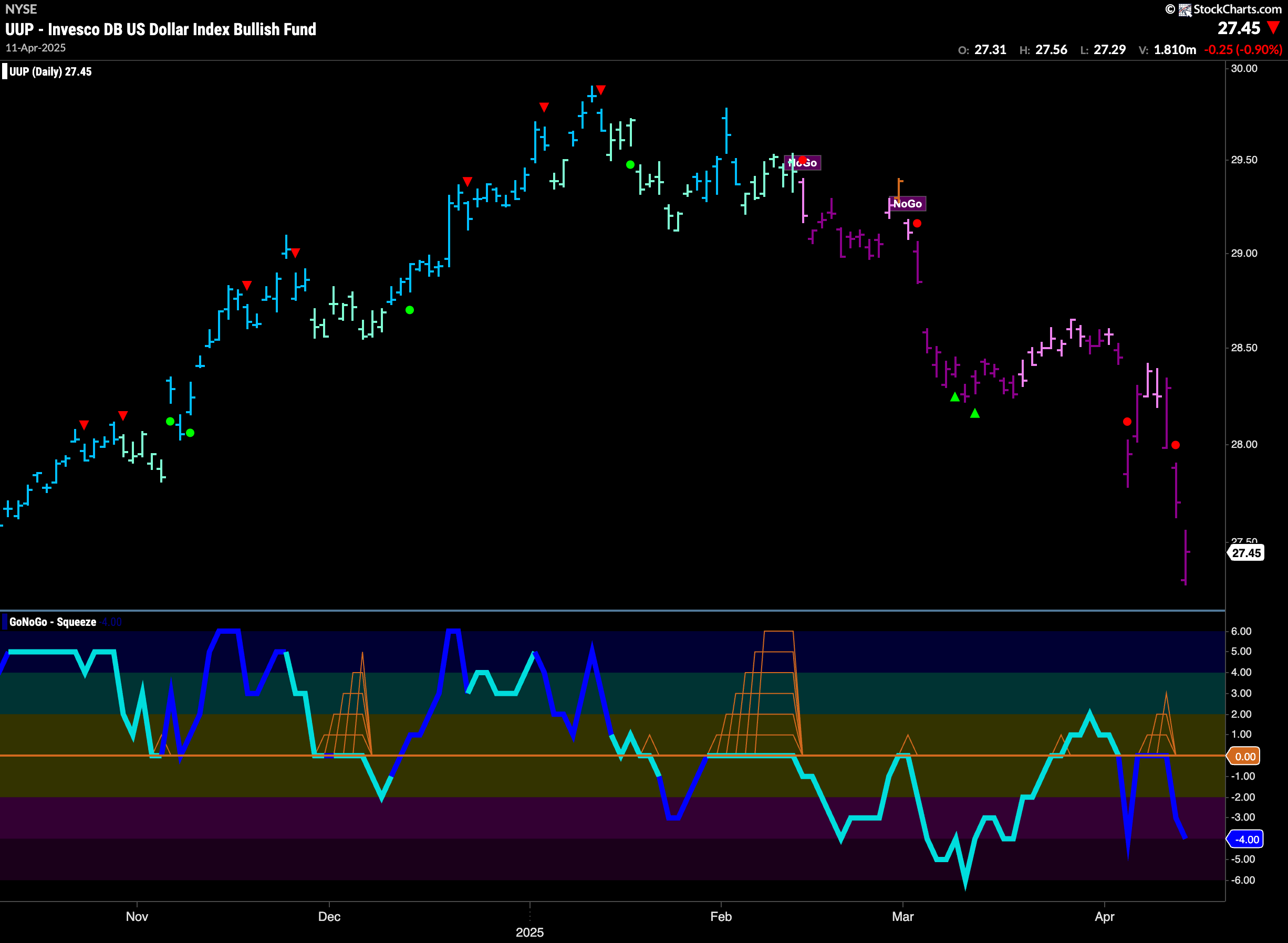Click the orange 0.00 tag on oscillator axis
Screen dimensions: 1288x943
[1244, 756]
